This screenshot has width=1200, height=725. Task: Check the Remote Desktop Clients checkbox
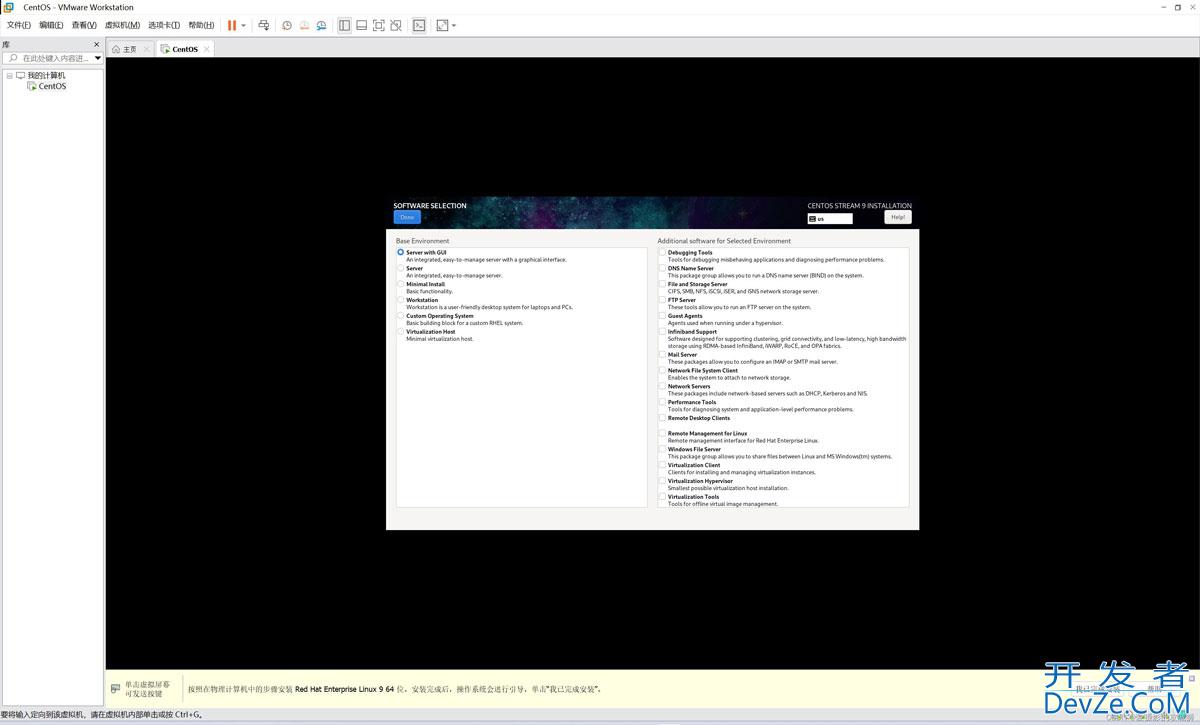[x=662, y=418]
